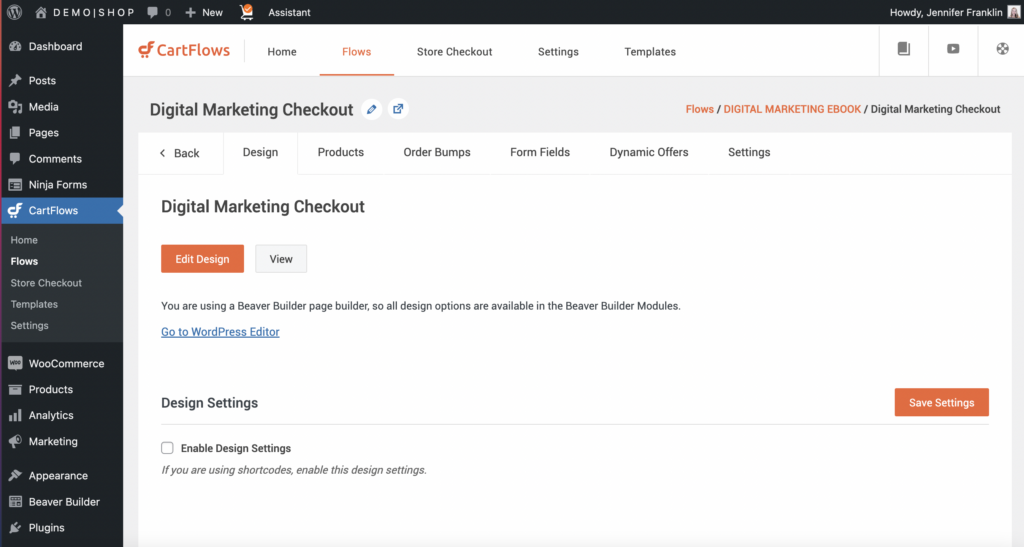Click the plus New icon in admin bar
This screenshot has height=547, width=1024.
pos(191,12)
